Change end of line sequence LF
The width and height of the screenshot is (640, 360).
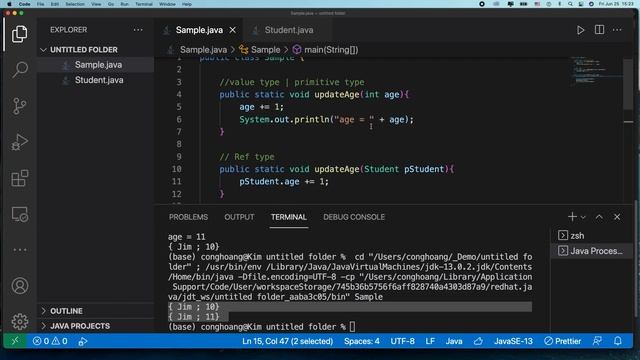(430, 341)
